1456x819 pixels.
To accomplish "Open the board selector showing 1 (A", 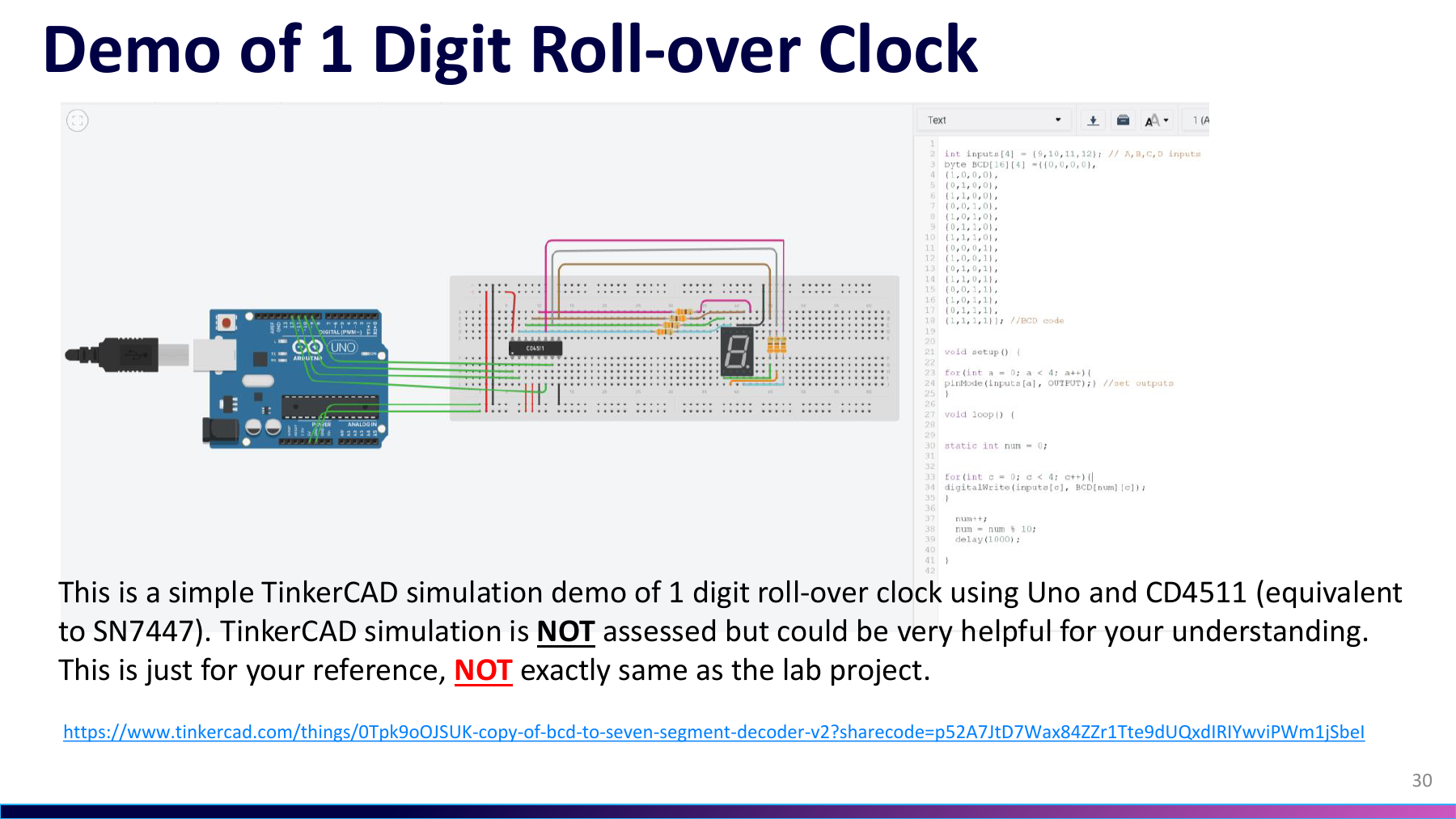I will 1199,120.
